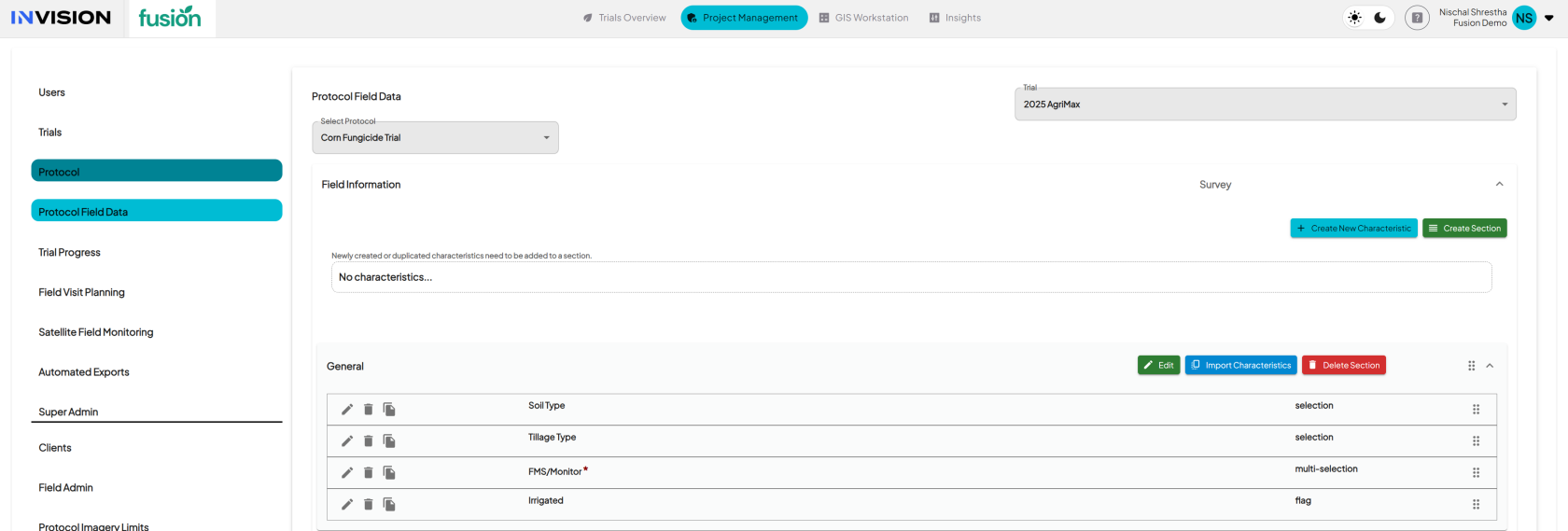
Task: Click the General section drag handle icon
Action: (x=1471, y=366)
